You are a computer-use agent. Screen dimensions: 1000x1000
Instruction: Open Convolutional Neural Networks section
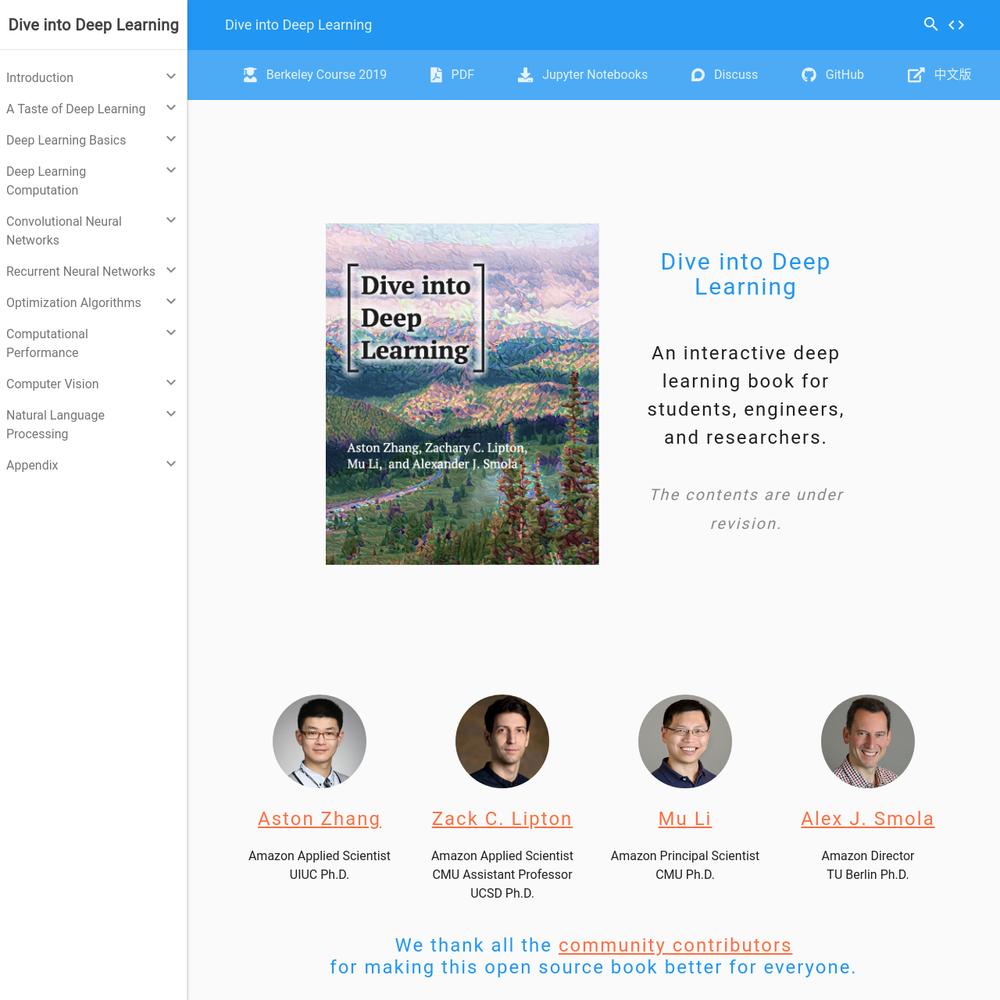point(64,231)
